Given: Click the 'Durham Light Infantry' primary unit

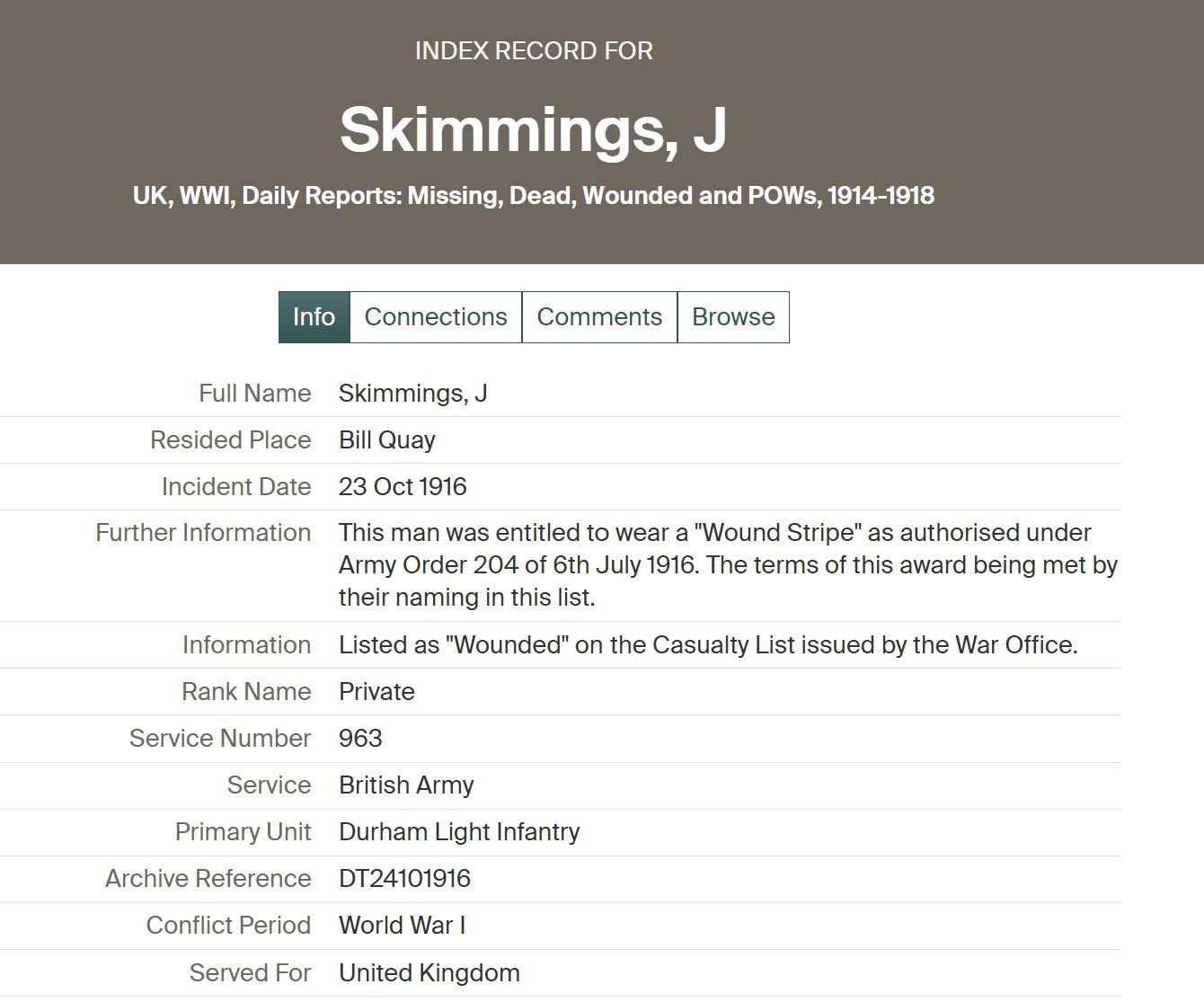Looking at the screenshot, I should [x=459, y=832].
